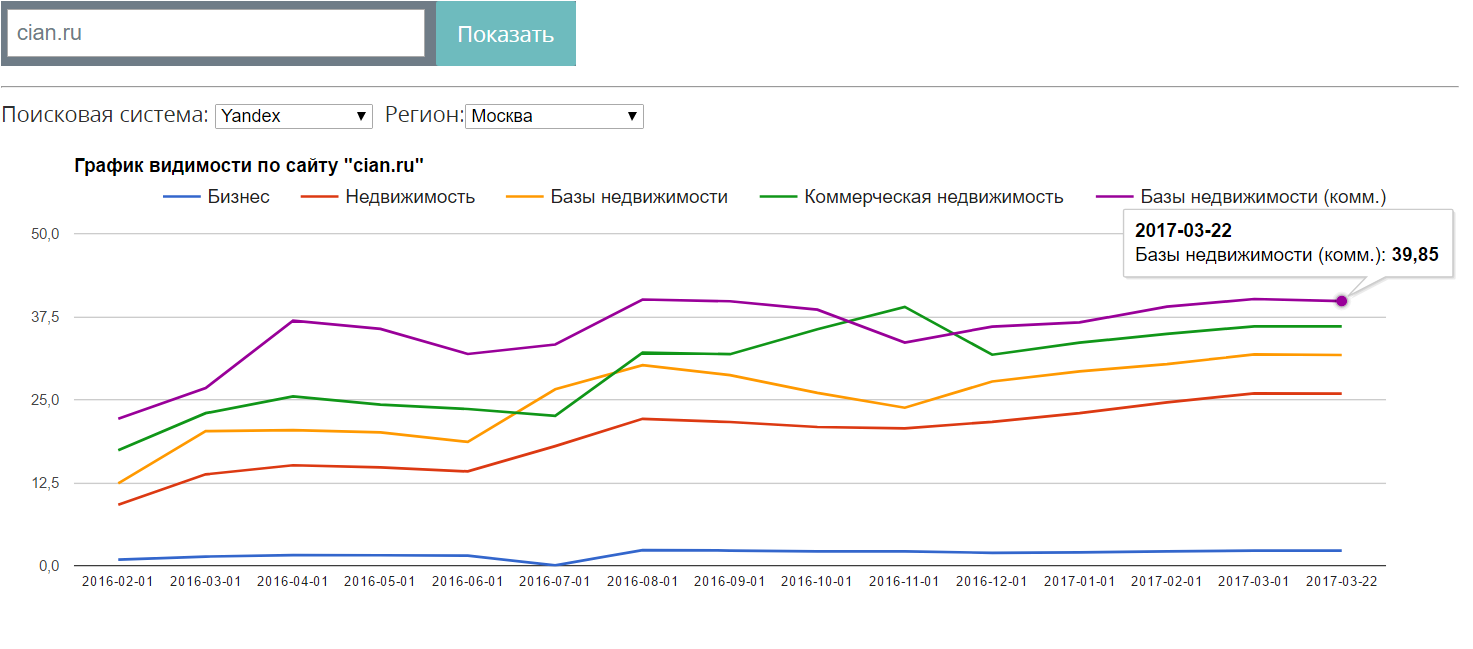The image size is (1473, 649).
Task: Click the 2016-02-01 x-axis date label
Action: [x=118, y=582]
